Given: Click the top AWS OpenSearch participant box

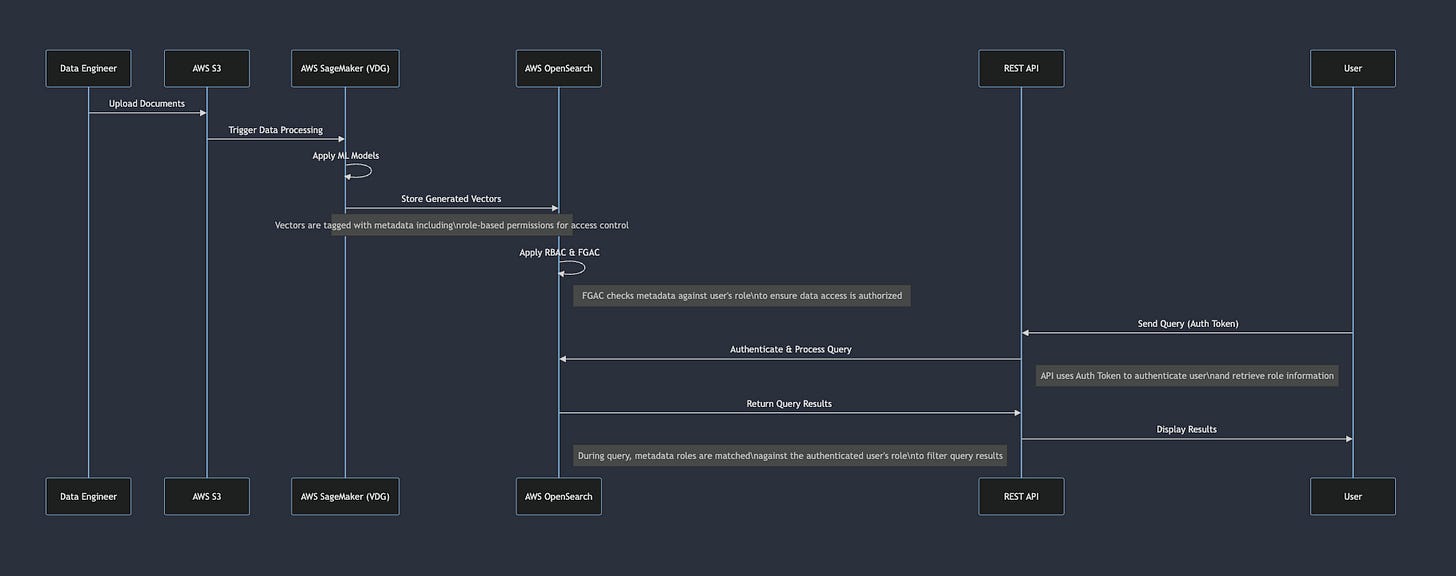Looking at the screenshot, I should (559, 68).
